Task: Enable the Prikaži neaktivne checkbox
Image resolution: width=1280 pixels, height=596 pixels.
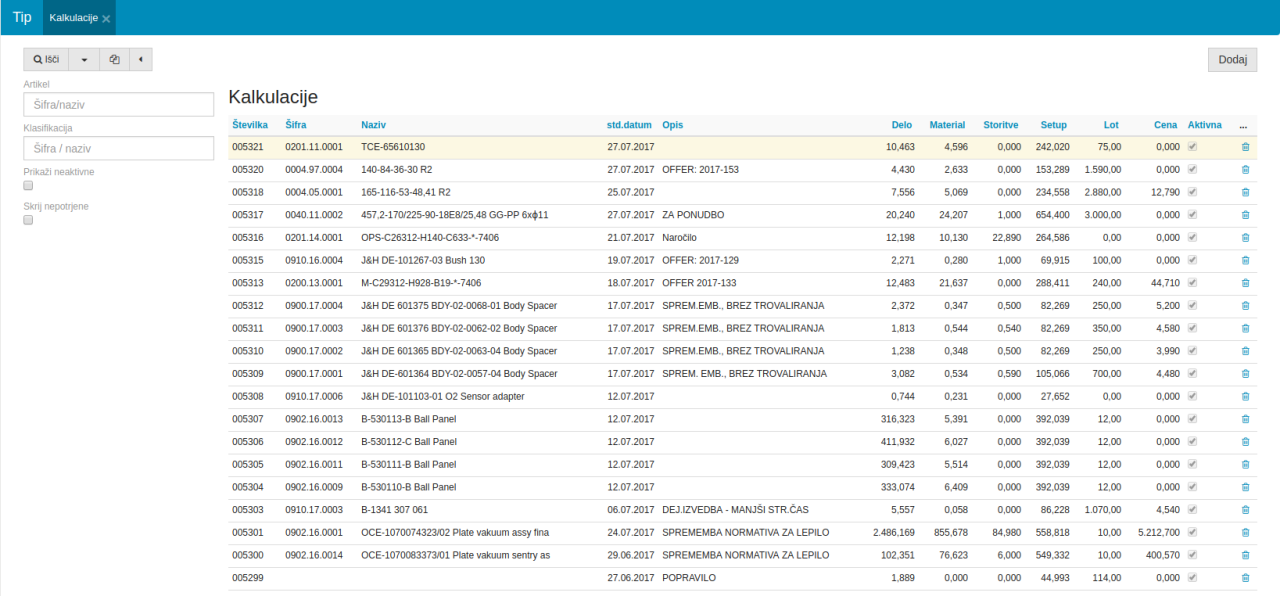Action: (x=28, y=186)
